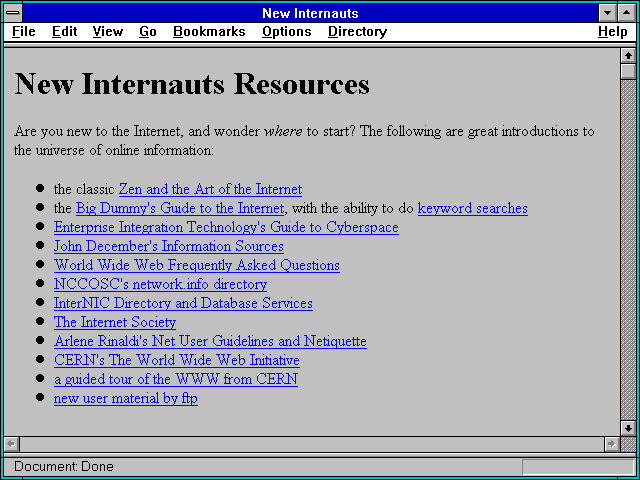Image resolution: width=640 pixels, height=480 pixels.
Task: Click the vertical scrollbar track below thumb
Action: (628, 250)
